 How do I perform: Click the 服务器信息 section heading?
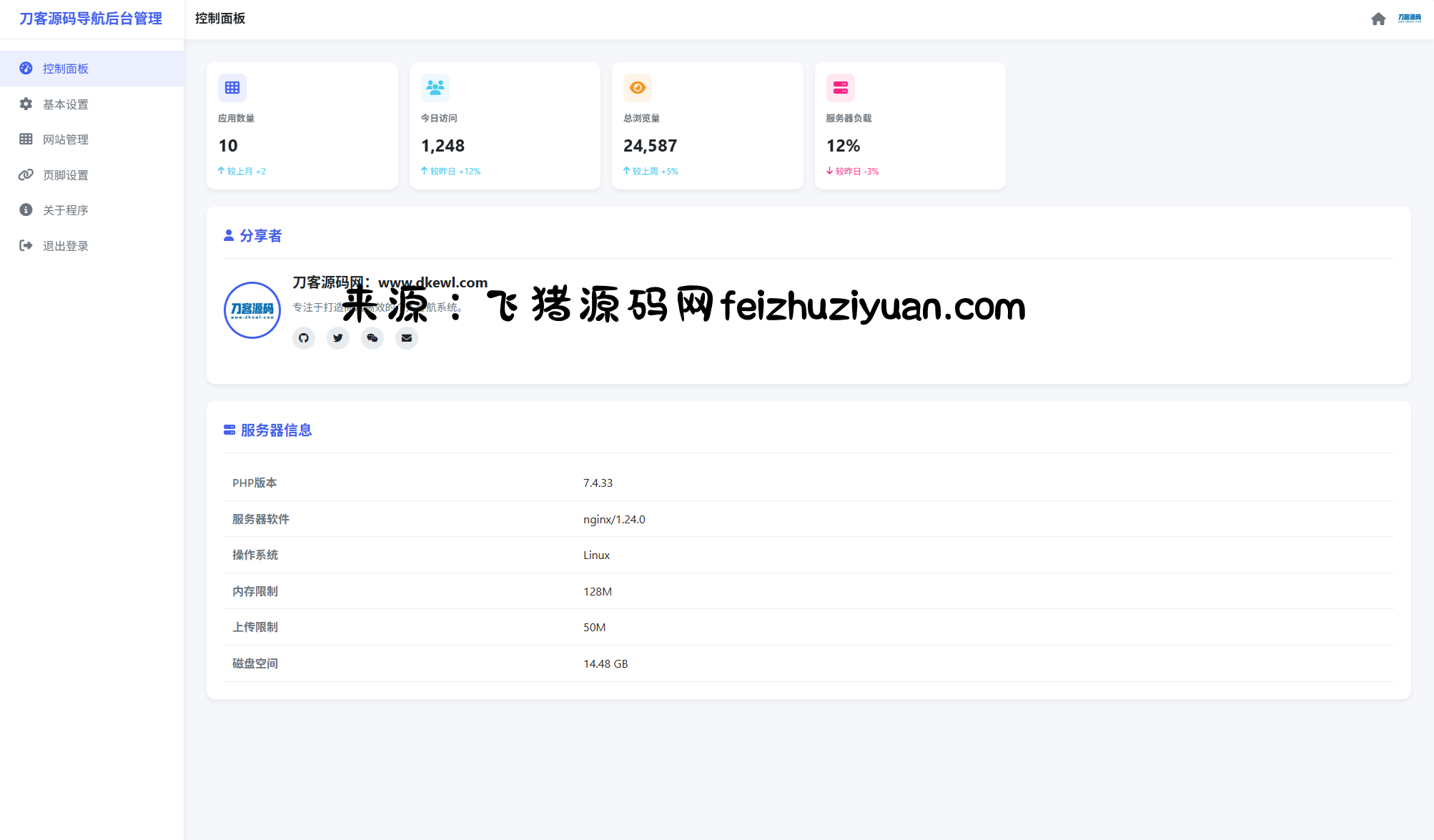coord(276,430)
